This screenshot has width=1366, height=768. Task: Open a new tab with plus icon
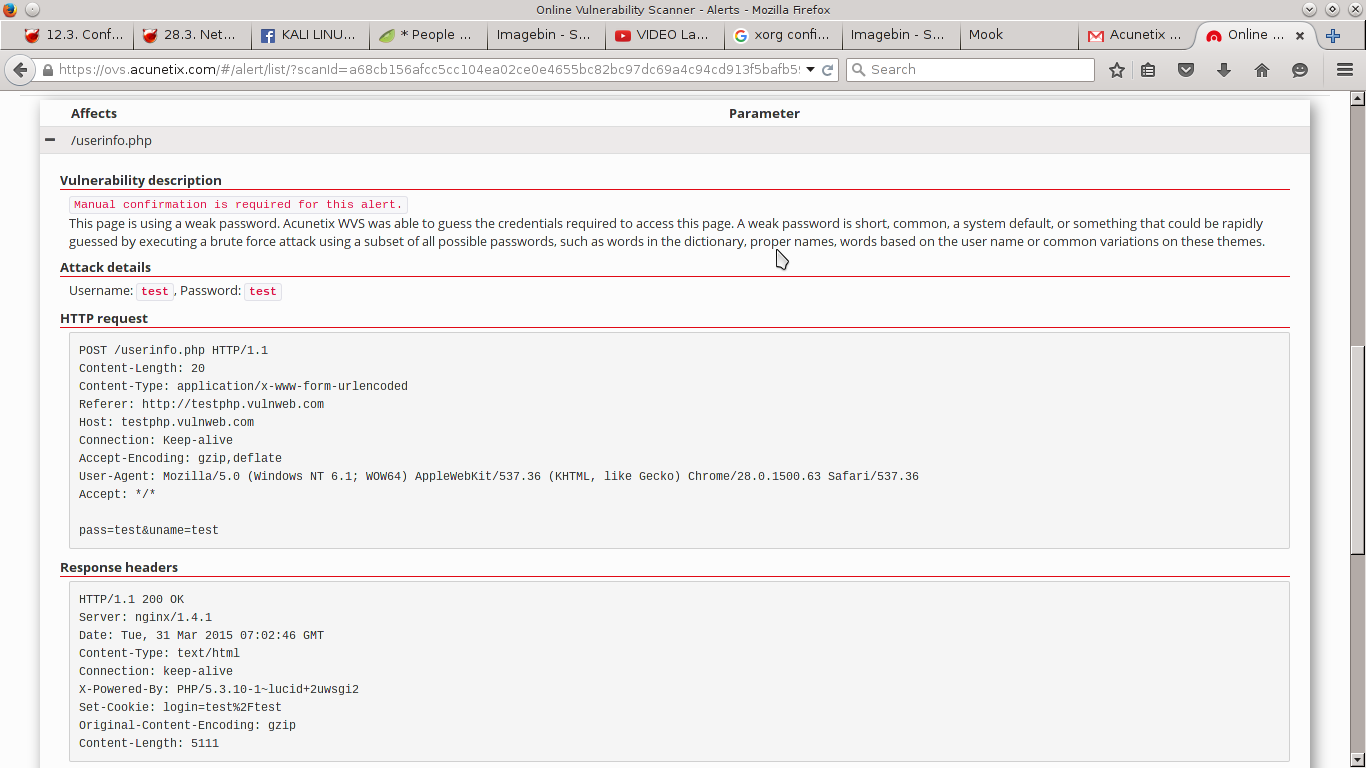[x=1333, y=35]
